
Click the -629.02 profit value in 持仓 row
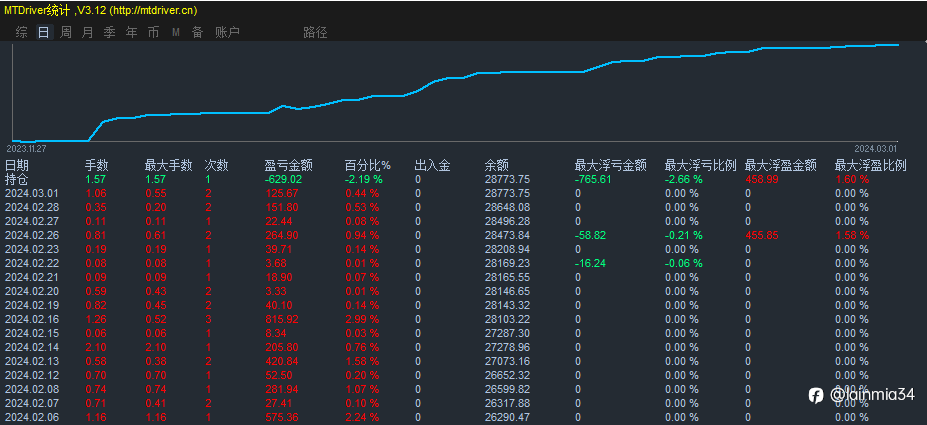tap(284, 179)
